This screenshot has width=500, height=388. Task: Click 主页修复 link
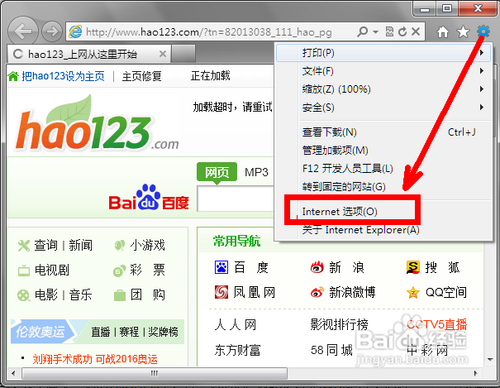142,76
